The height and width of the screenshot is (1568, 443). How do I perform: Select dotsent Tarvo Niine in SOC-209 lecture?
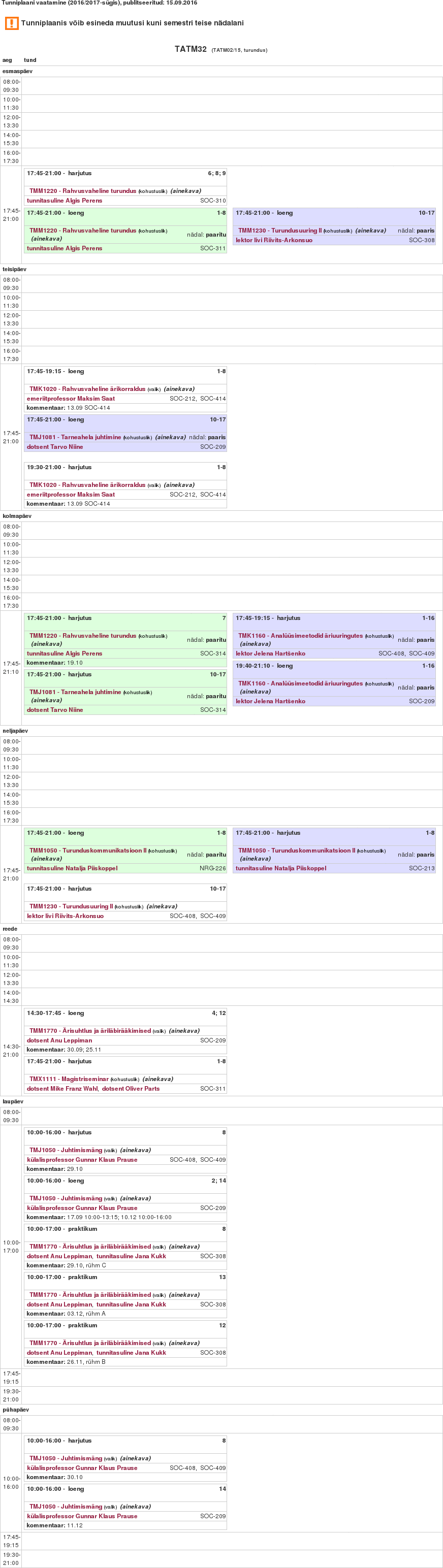click(55, 447)
